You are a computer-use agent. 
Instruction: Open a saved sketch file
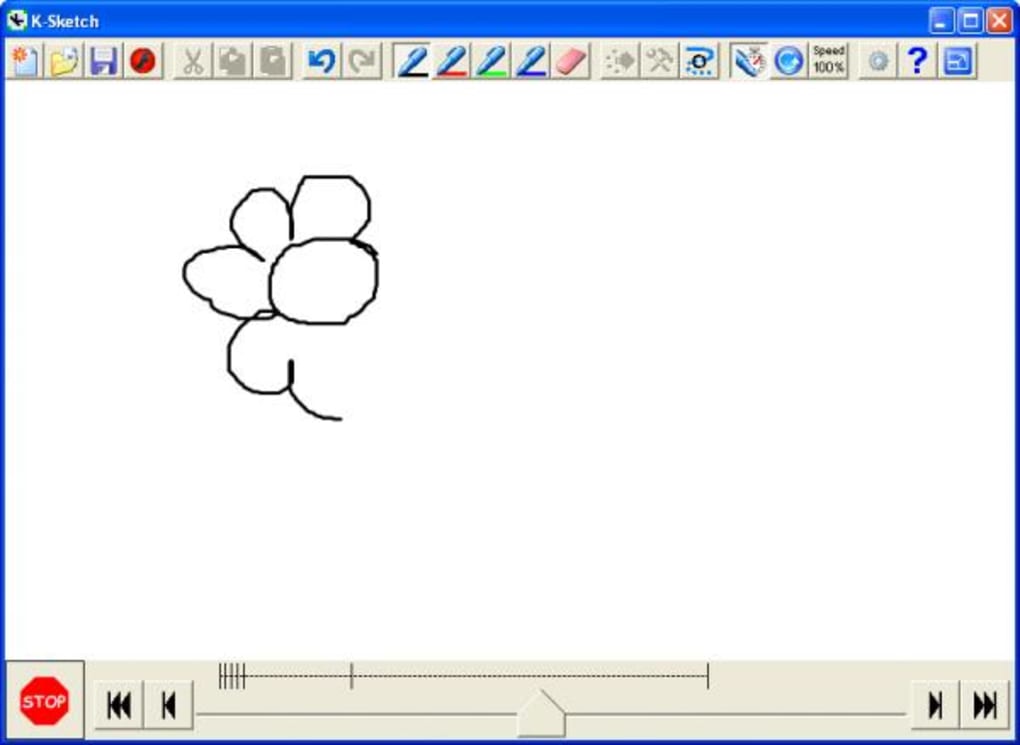coord(64,61)
